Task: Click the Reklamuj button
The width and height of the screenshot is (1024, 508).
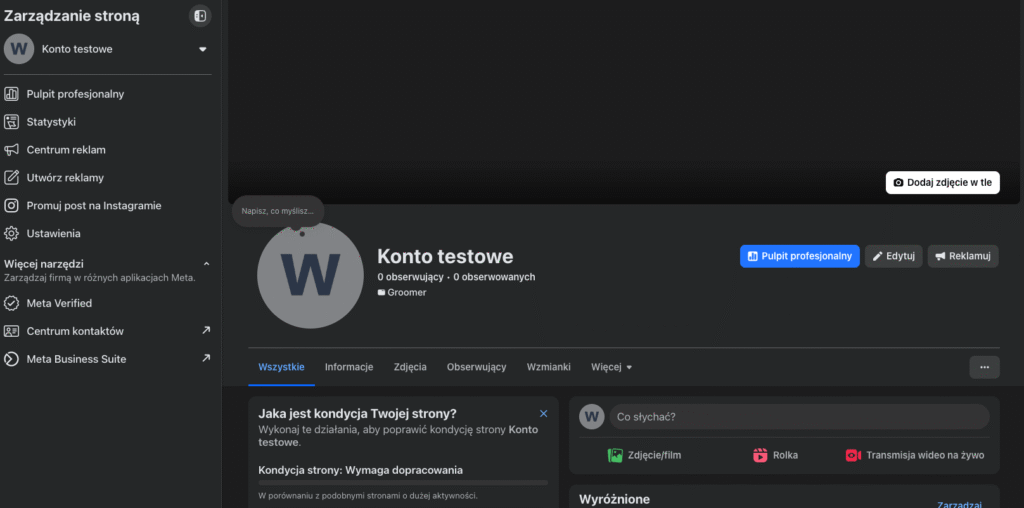Action: tap(963, 256)
